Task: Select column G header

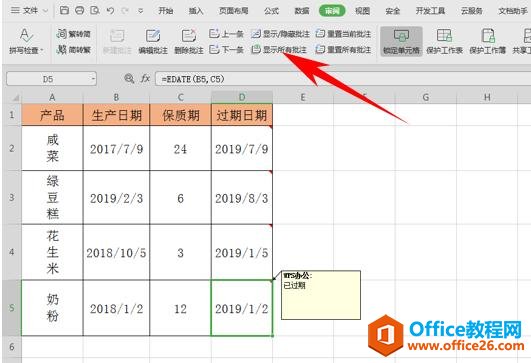Action: coord(425,98)
